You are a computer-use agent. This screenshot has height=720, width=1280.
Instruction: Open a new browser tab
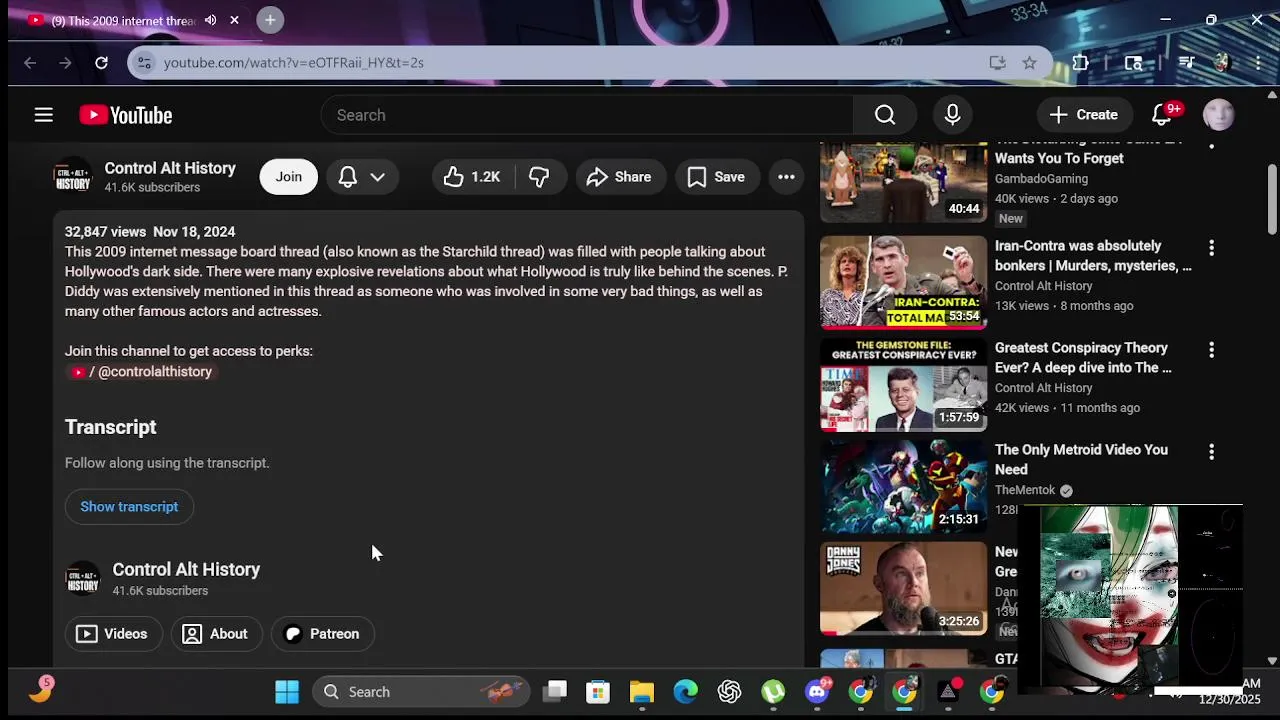tap(270, 20)
